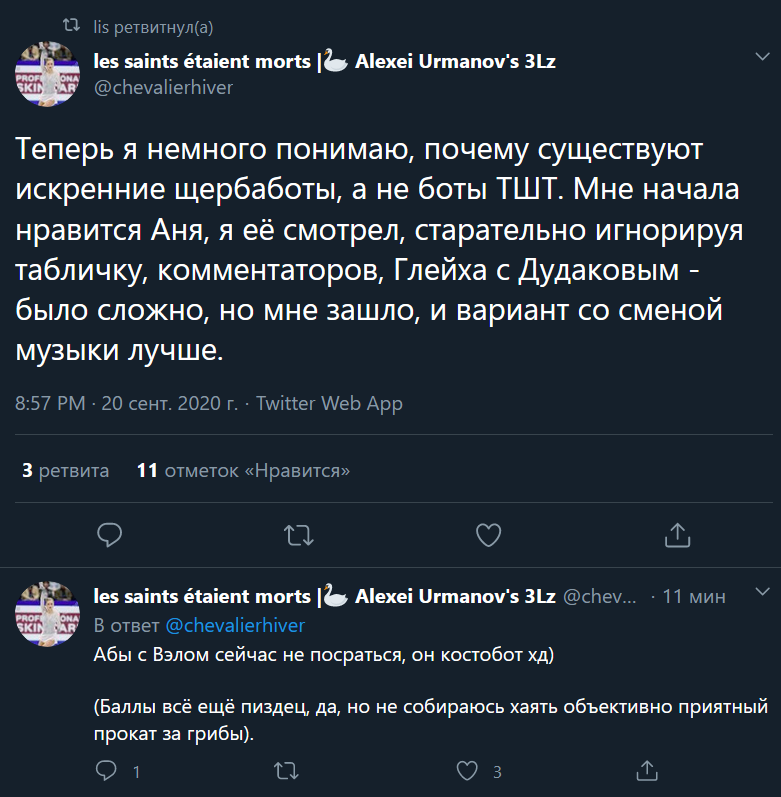Screen dimensions: 781x797
Task: Retweet the reply tweet about Вэл
Action: tap(286, 771)
